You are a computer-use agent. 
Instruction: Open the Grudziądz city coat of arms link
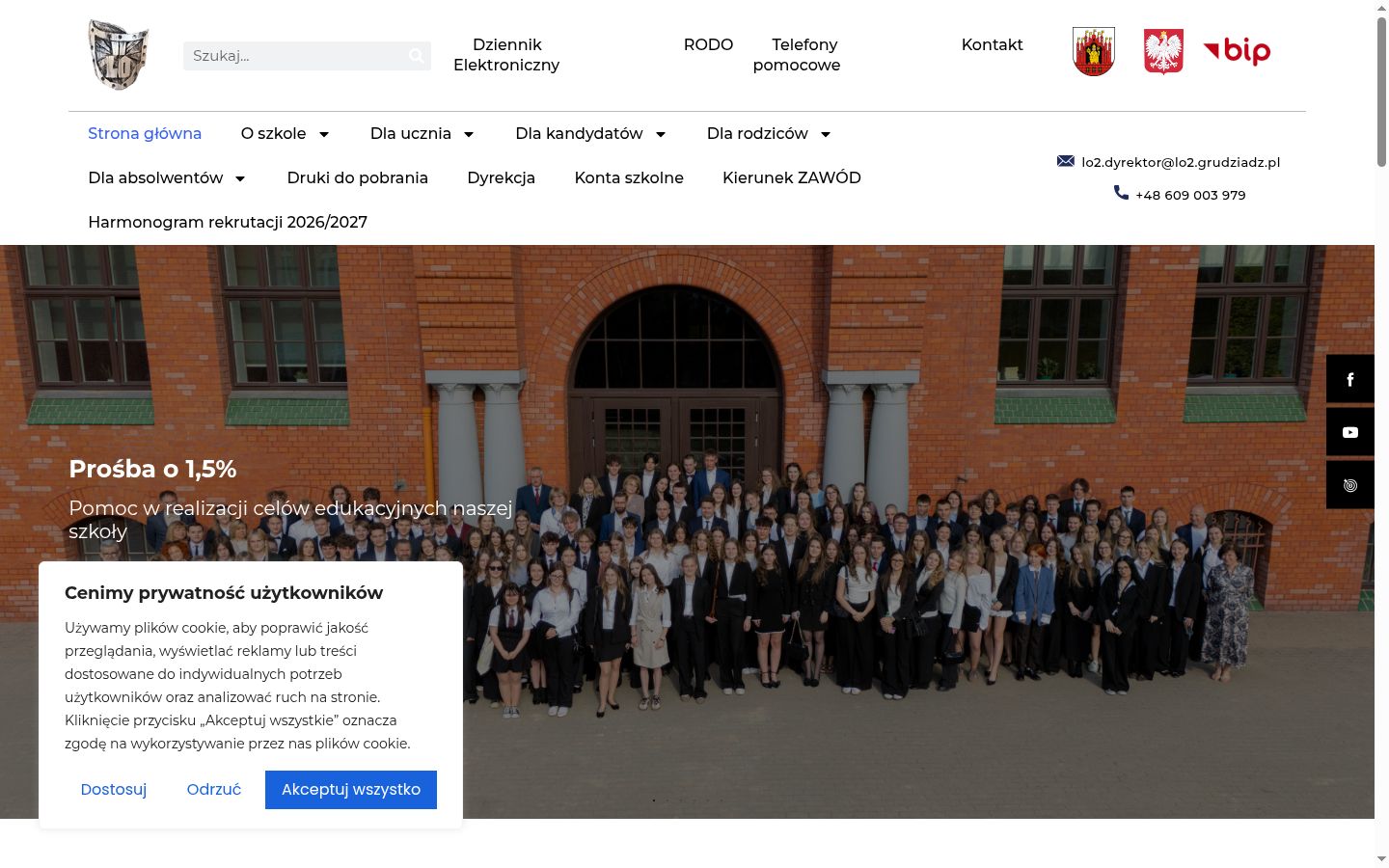coord(1094,51)
